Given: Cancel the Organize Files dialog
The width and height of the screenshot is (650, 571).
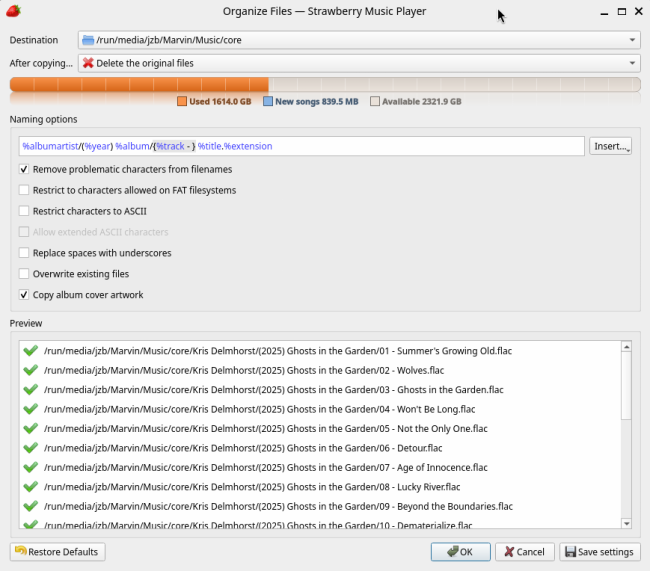Looking at the screenshot, I should click(525, 552).
